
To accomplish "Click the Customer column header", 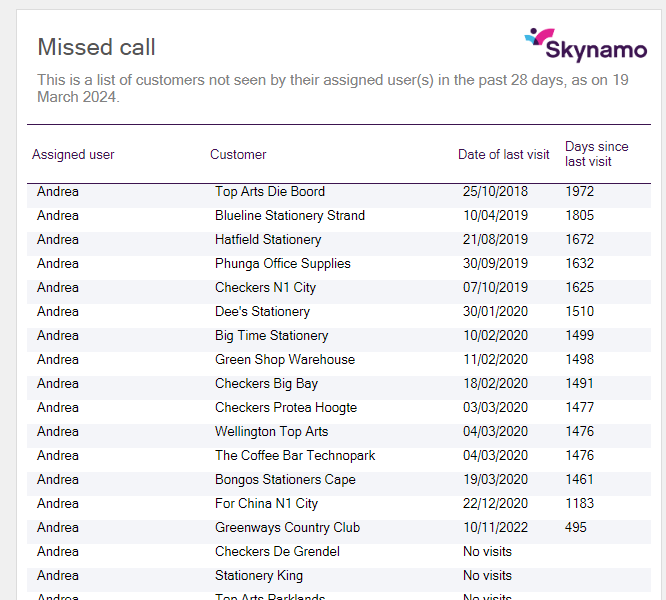I will pos(238,154).
